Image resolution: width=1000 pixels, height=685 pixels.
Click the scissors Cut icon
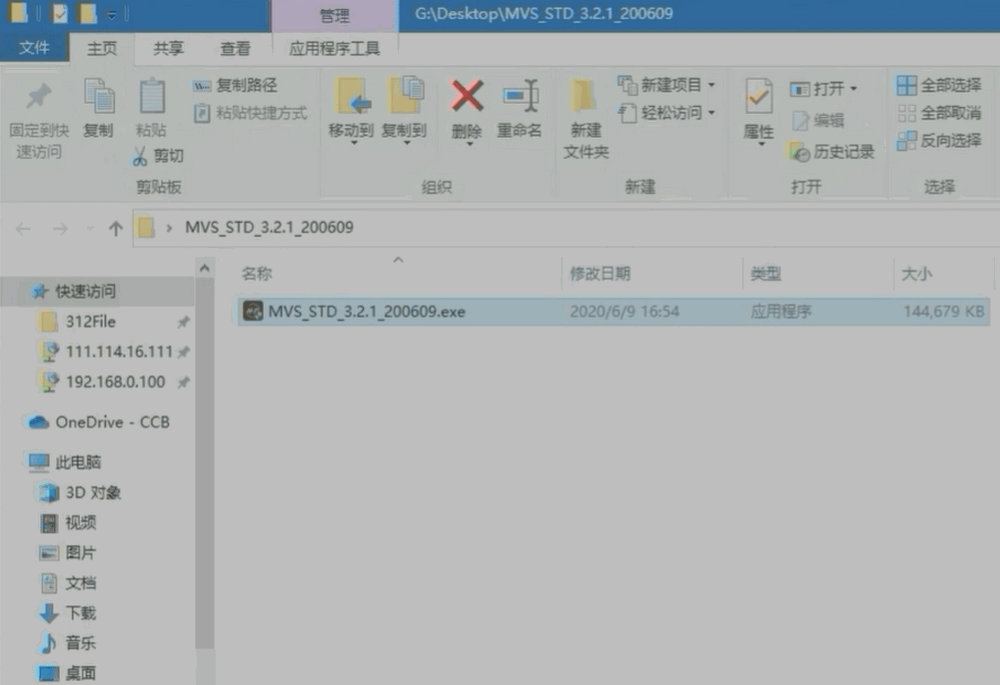click(x=140, y=156)
